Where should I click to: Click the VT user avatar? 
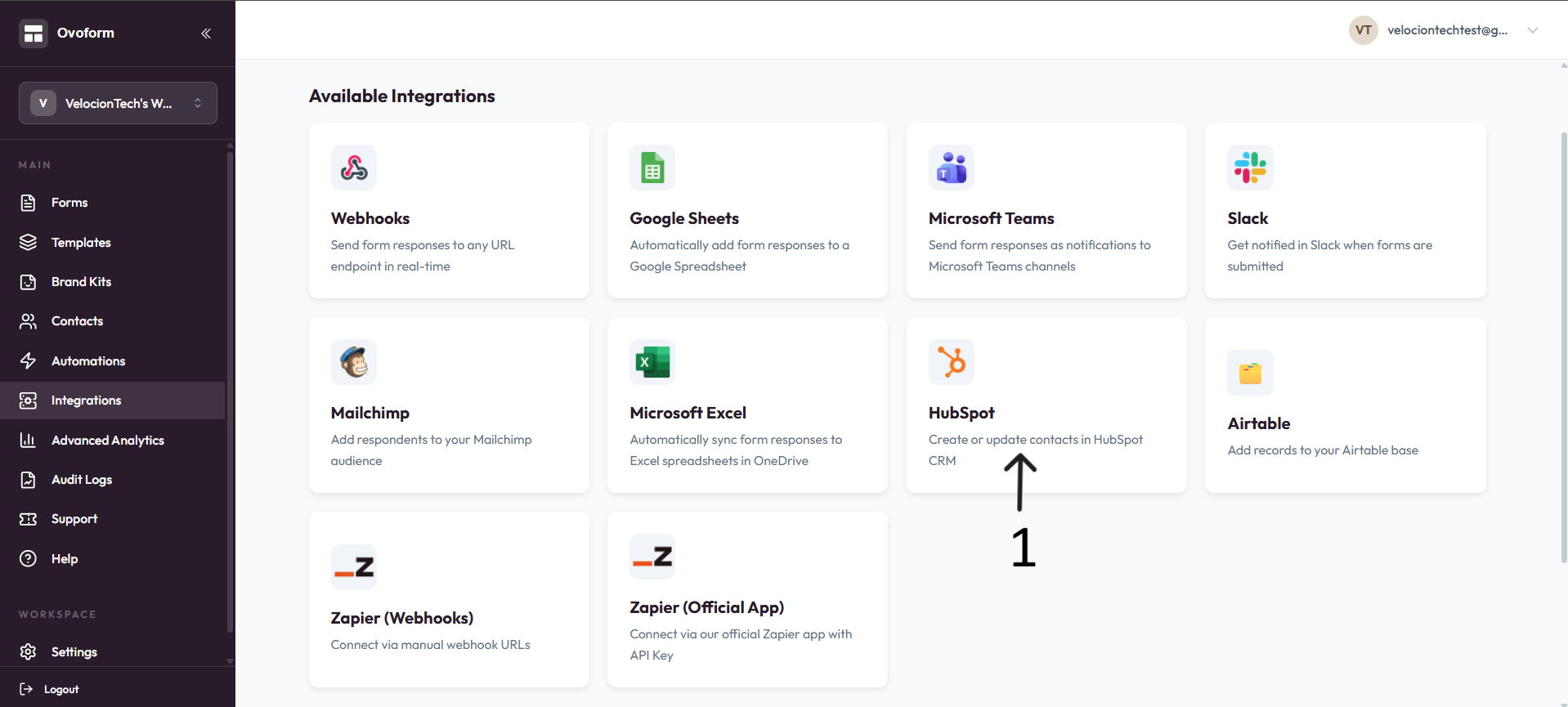(x=1364, y=30)
